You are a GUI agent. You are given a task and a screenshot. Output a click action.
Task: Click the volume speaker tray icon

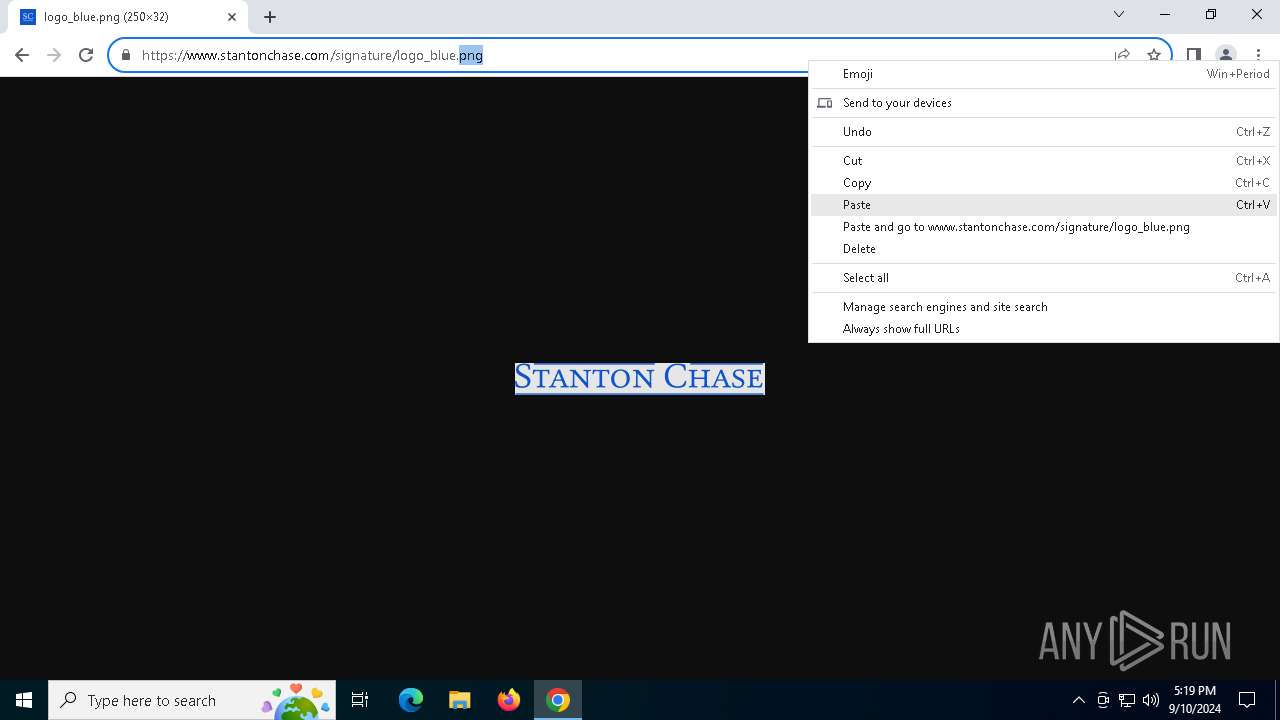coord(1151,700)
